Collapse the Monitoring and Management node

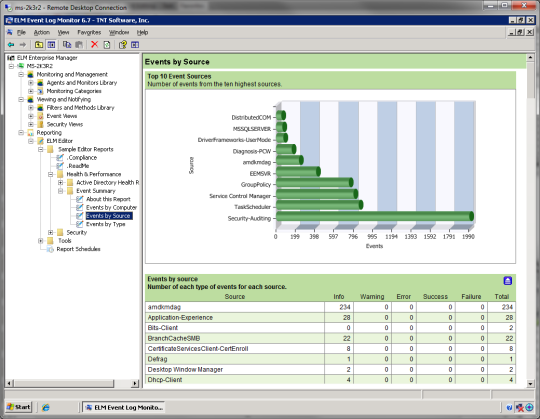21,74
